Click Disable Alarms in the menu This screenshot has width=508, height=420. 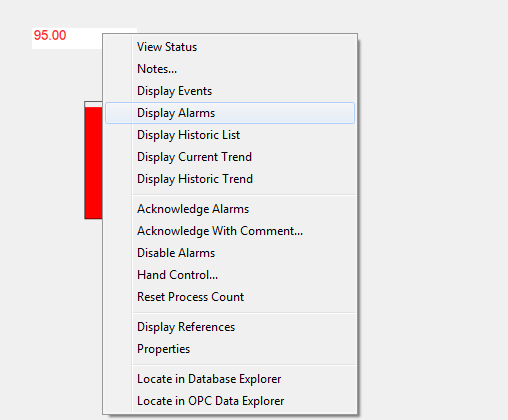click(x=230, y=253)
